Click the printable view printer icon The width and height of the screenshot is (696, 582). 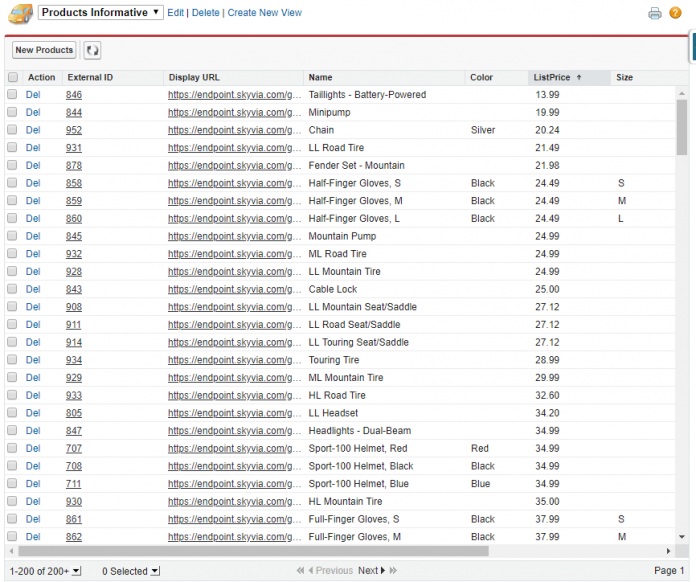coord(655,13)
